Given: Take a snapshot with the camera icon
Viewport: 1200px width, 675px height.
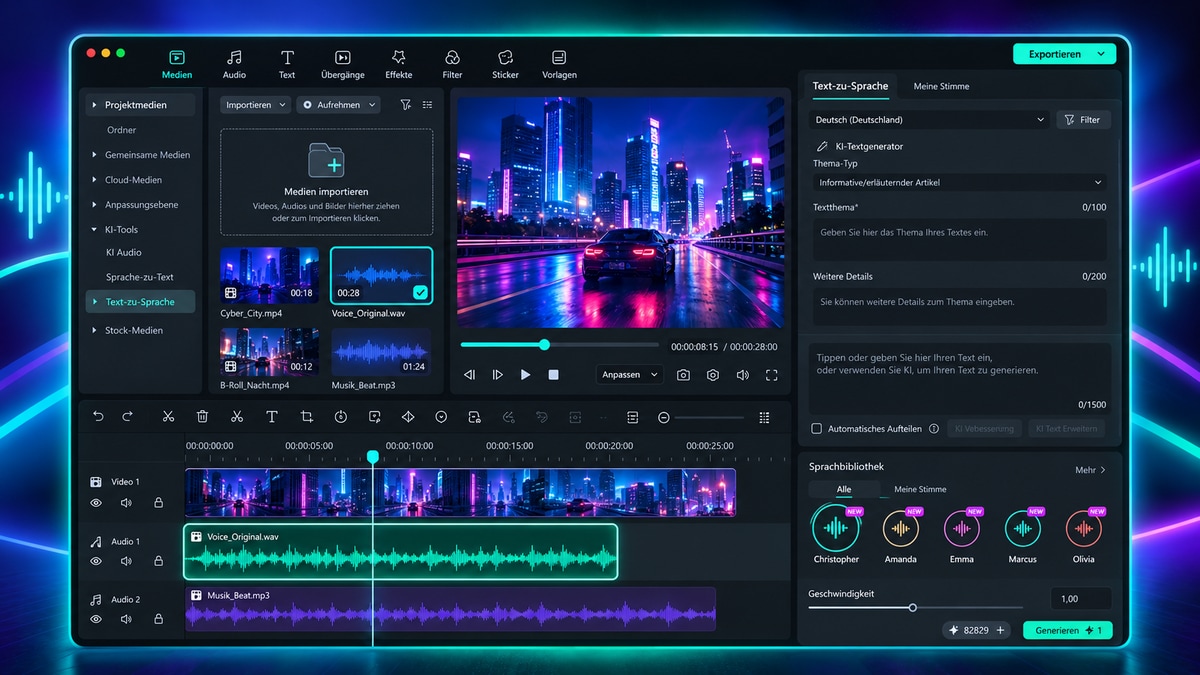Looking at the screenshot, I should tap(683, 375).
